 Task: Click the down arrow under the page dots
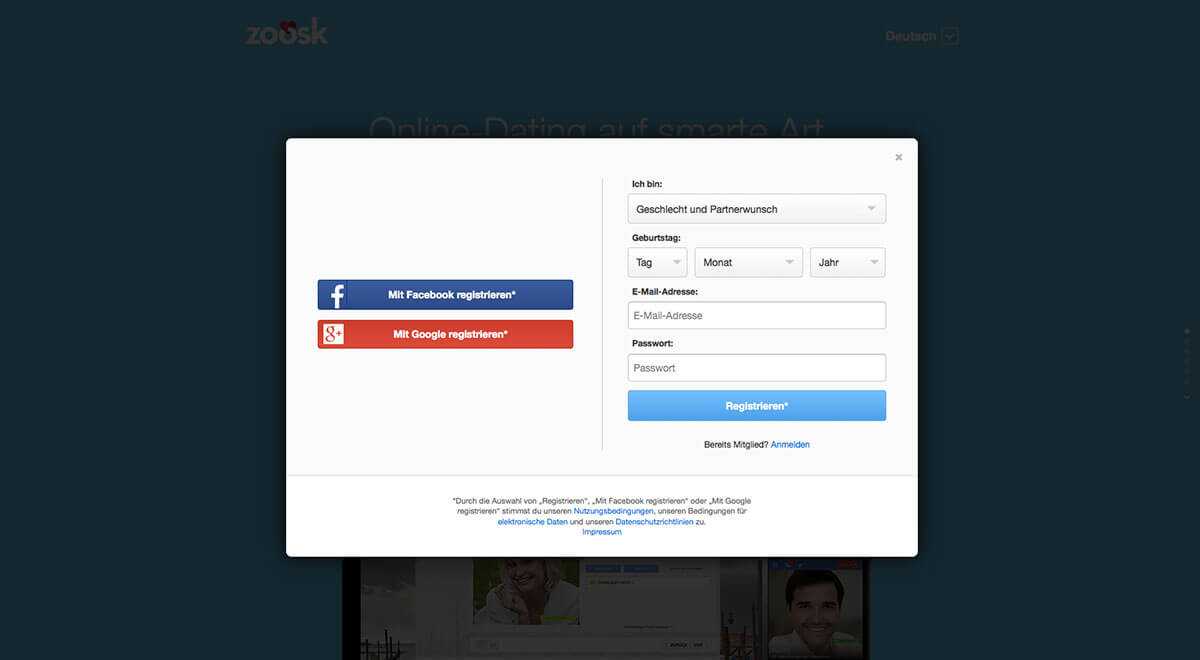[1187, 397]
